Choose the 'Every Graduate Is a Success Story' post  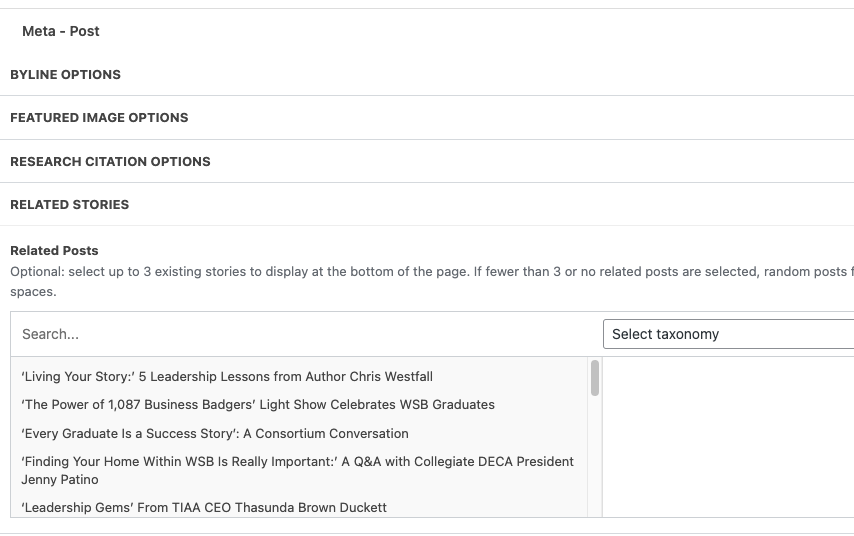215,434
